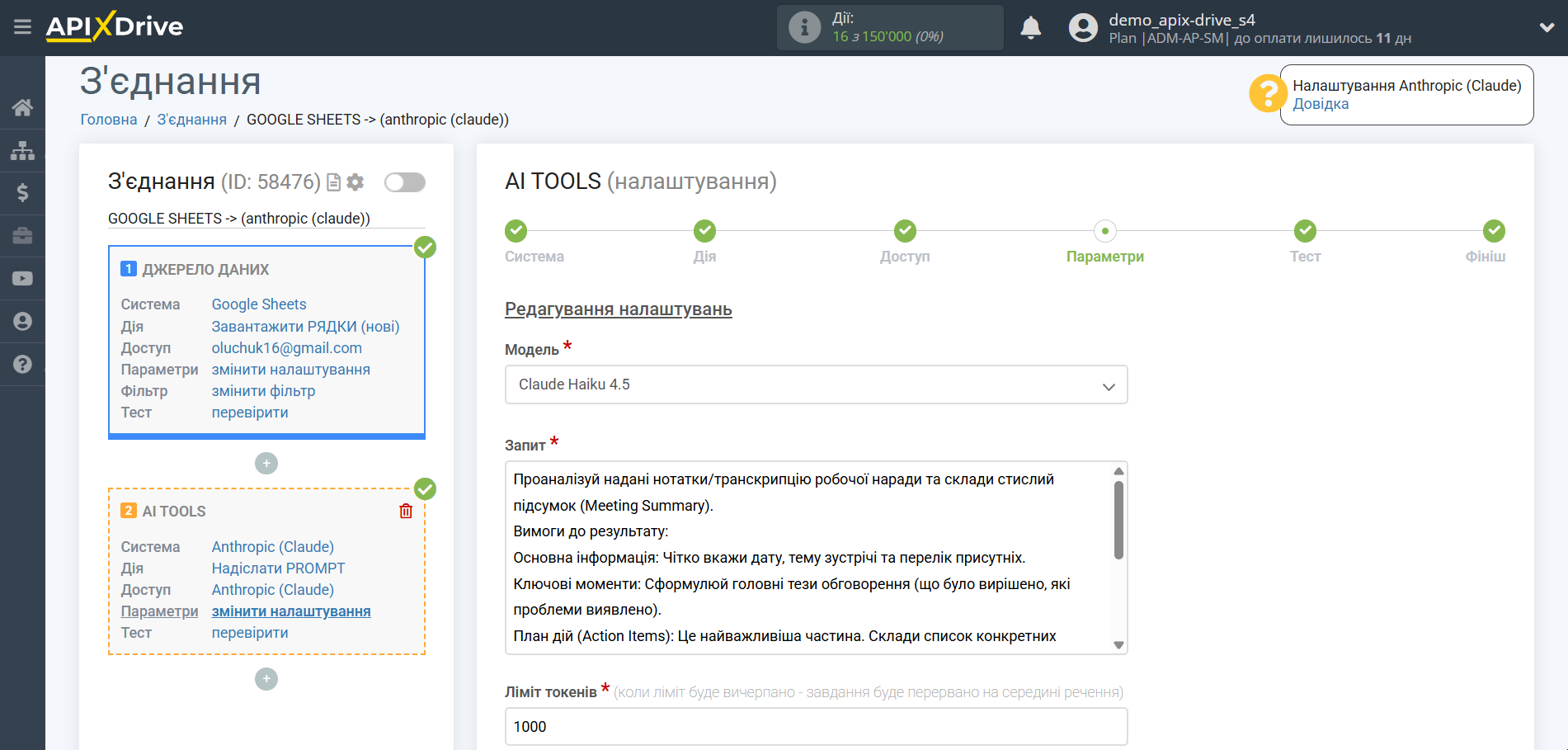Open the Model dropdown showing Claude Haiku 4.5

click(816, 384)
